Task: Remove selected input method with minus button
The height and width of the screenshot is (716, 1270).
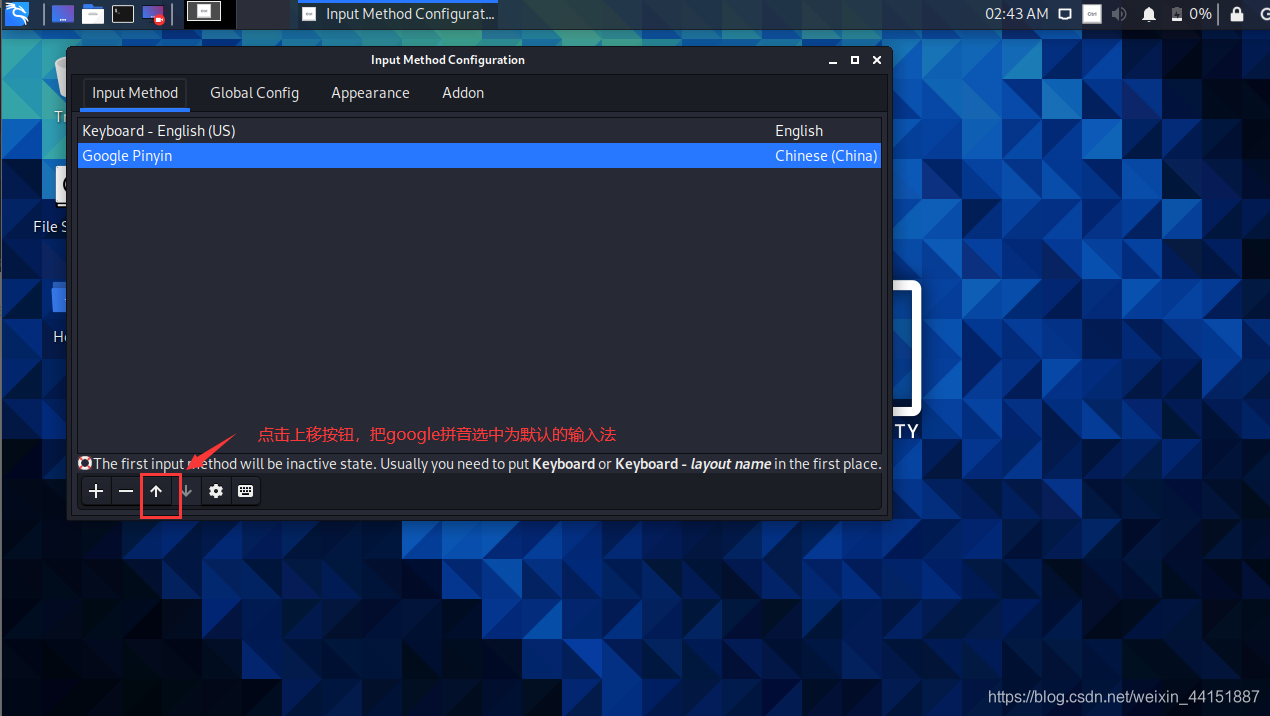Action: [126, 491]
